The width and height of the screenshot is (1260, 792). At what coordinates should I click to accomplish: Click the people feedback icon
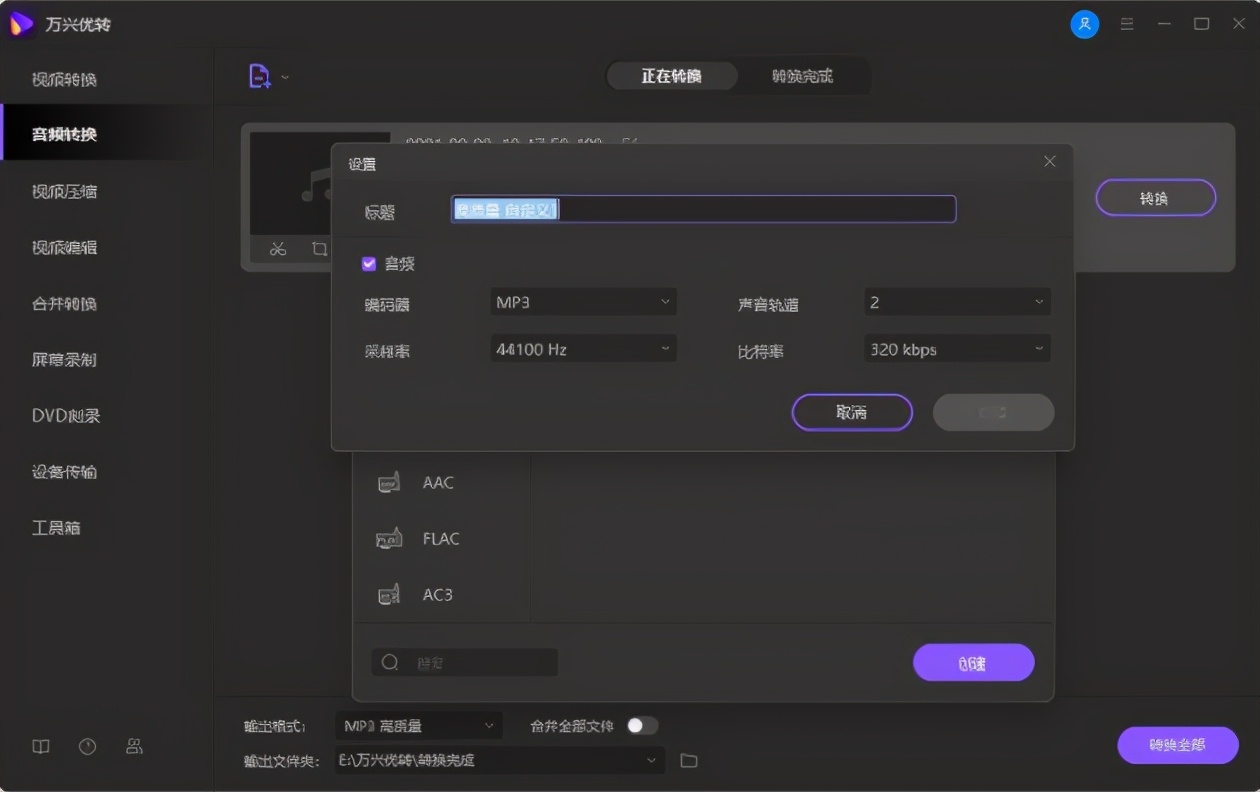(x=134, y=746)
